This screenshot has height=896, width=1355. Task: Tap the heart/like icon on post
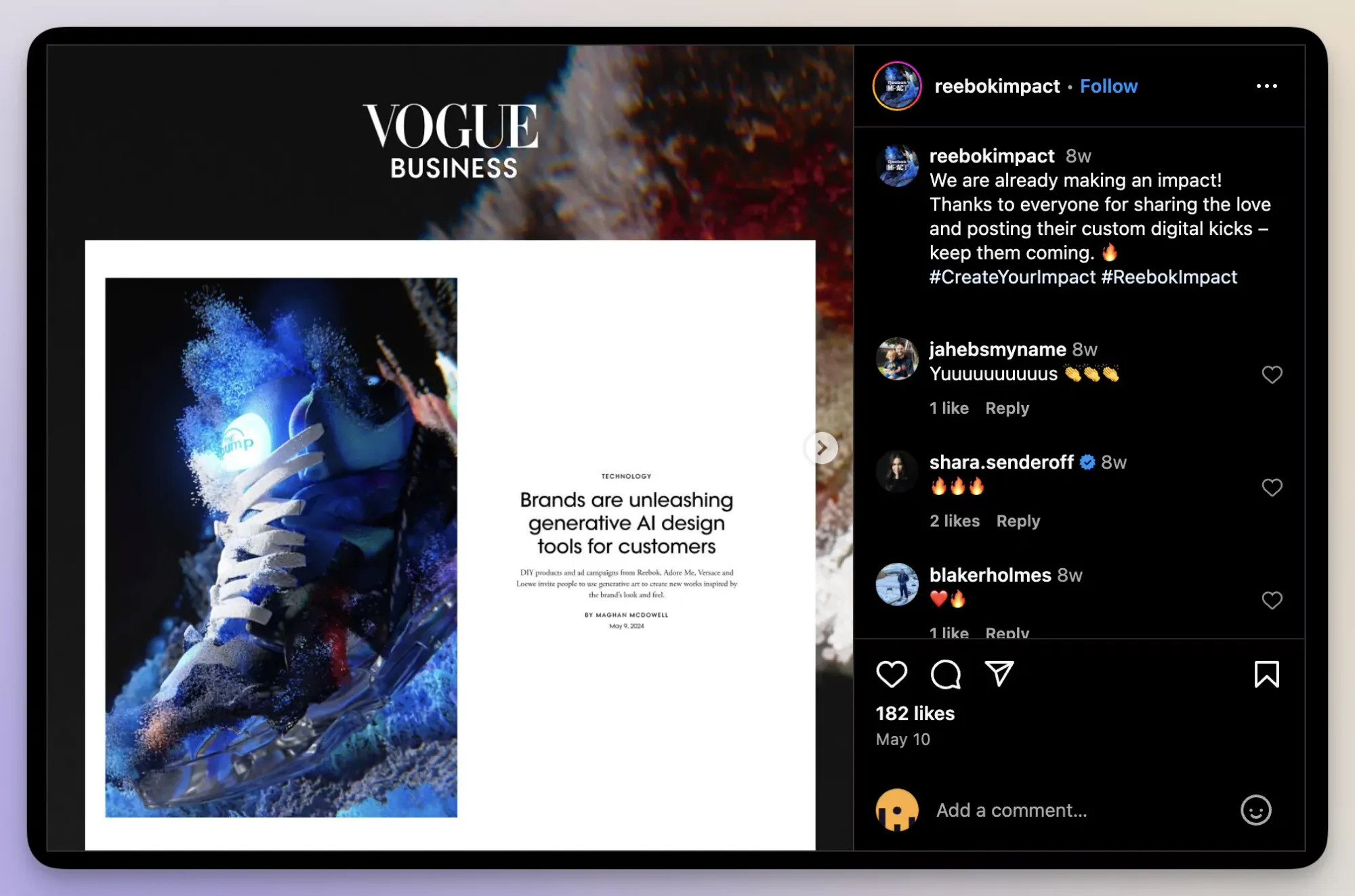(x=892, y=673)
